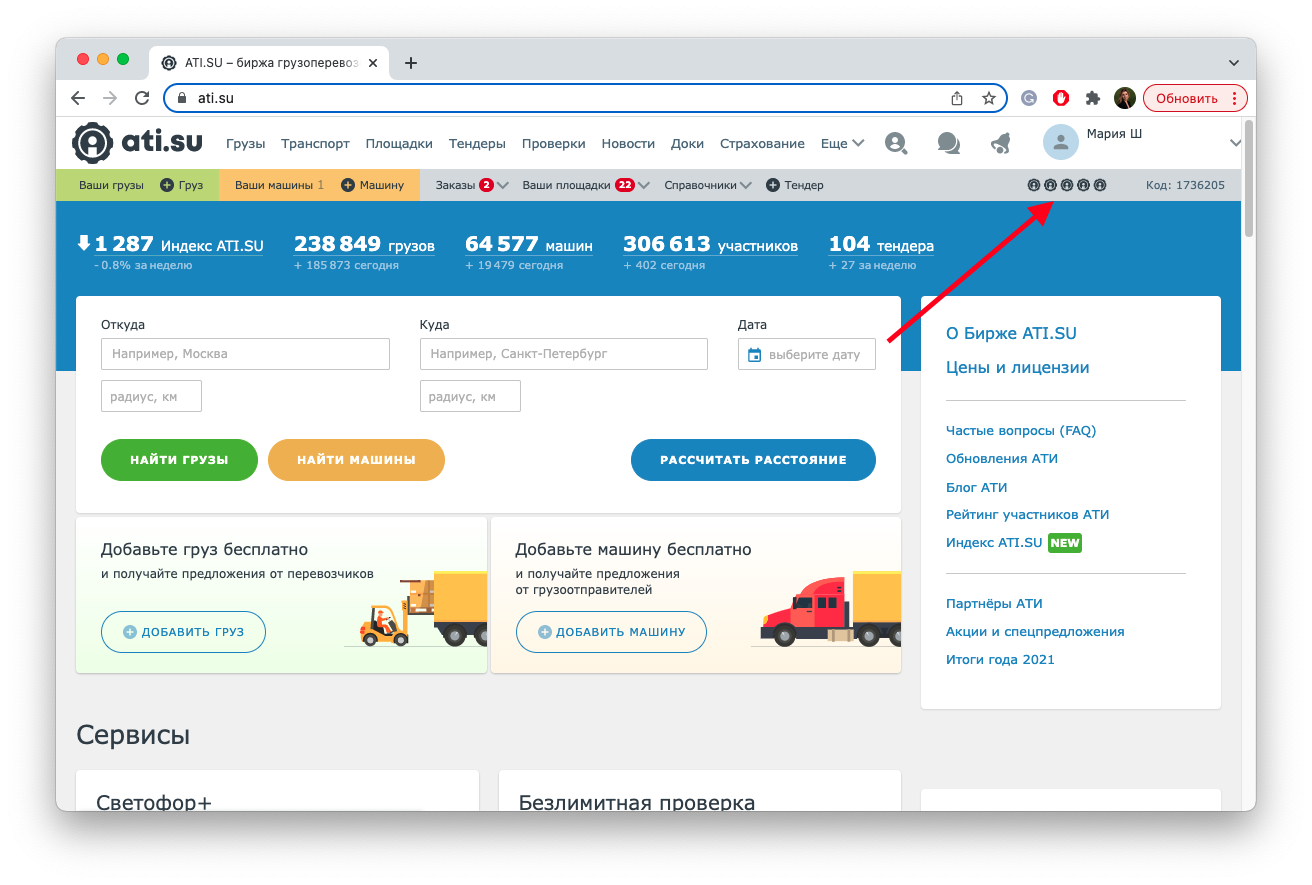Open the Grammarly extension icon
Screen dimensions: 1312x885
[1029, 98]
